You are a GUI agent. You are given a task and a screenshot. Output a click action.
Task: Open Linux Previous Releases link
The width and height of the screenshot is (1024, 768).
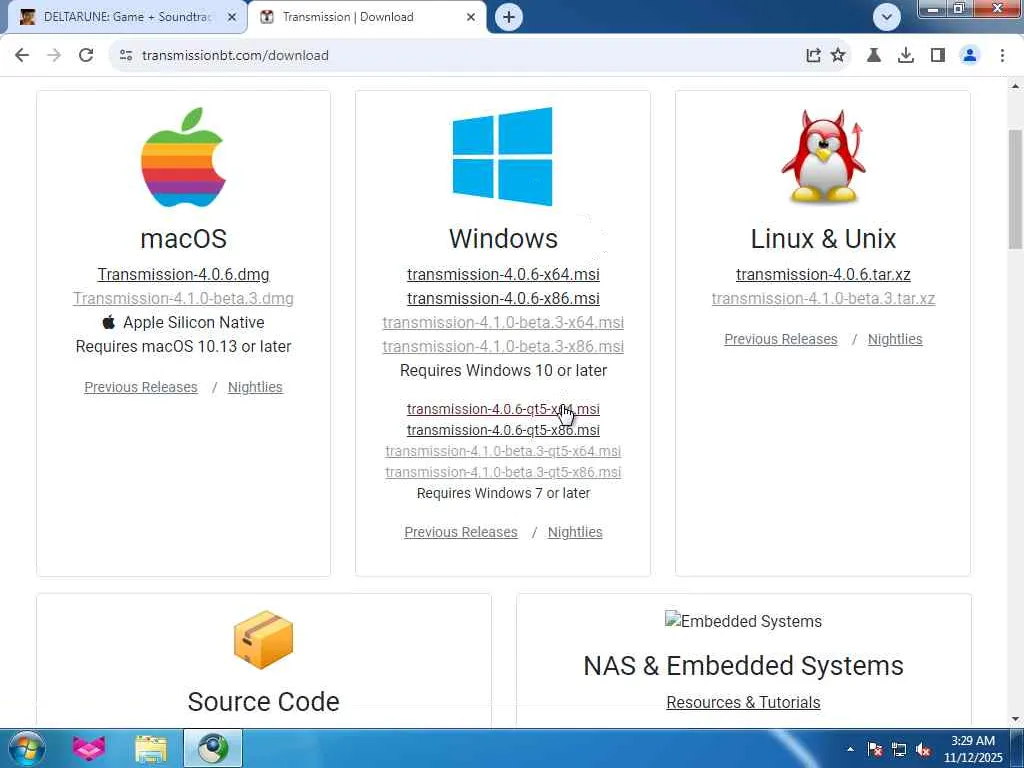click(x=781, y=340)
